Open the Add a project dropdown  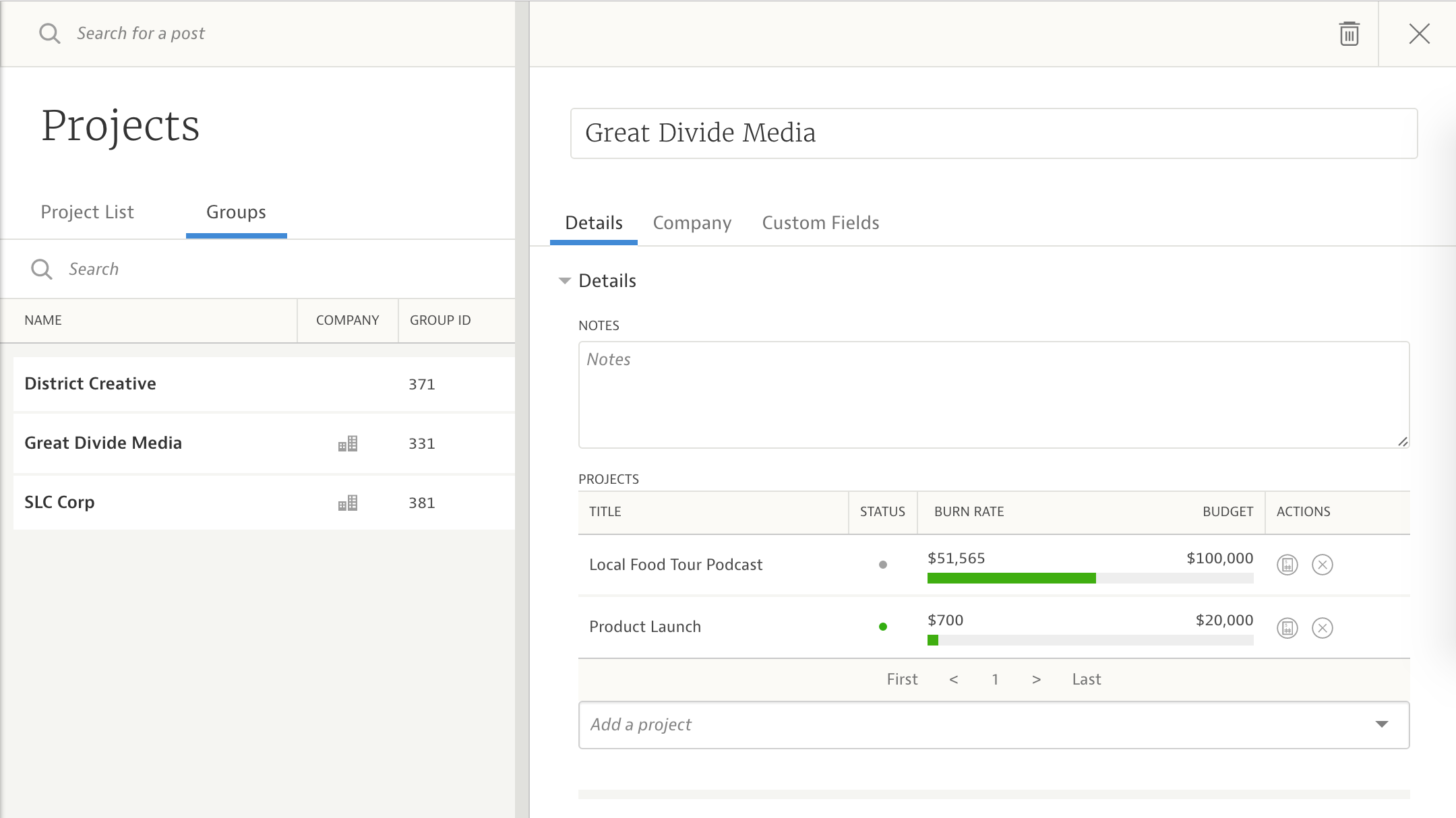point(1381,724)
